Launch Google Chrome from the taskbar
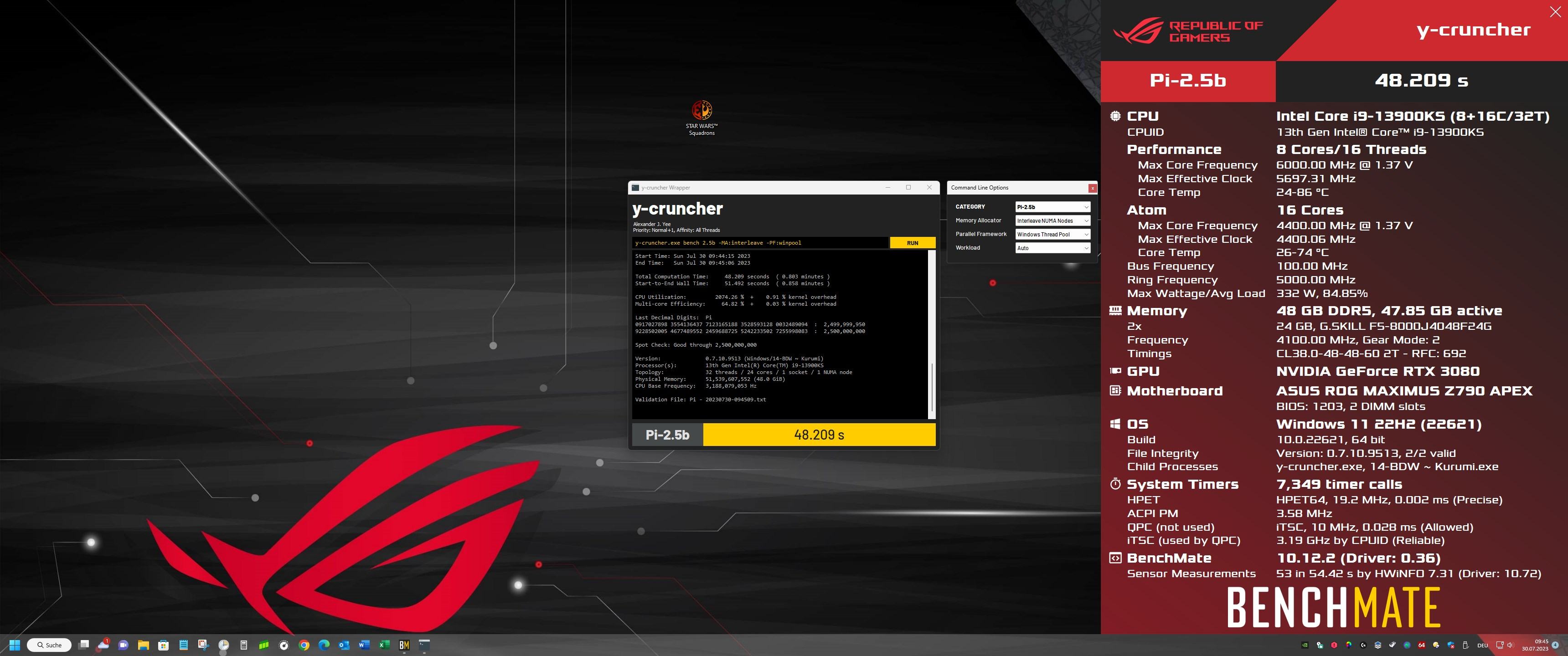The image size is (1568, 656). 304,645
